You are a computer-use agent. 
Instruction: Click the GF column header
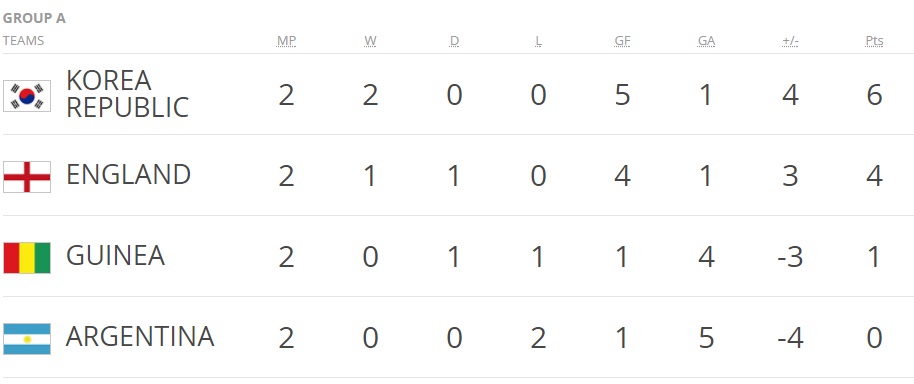coord(623,41)
